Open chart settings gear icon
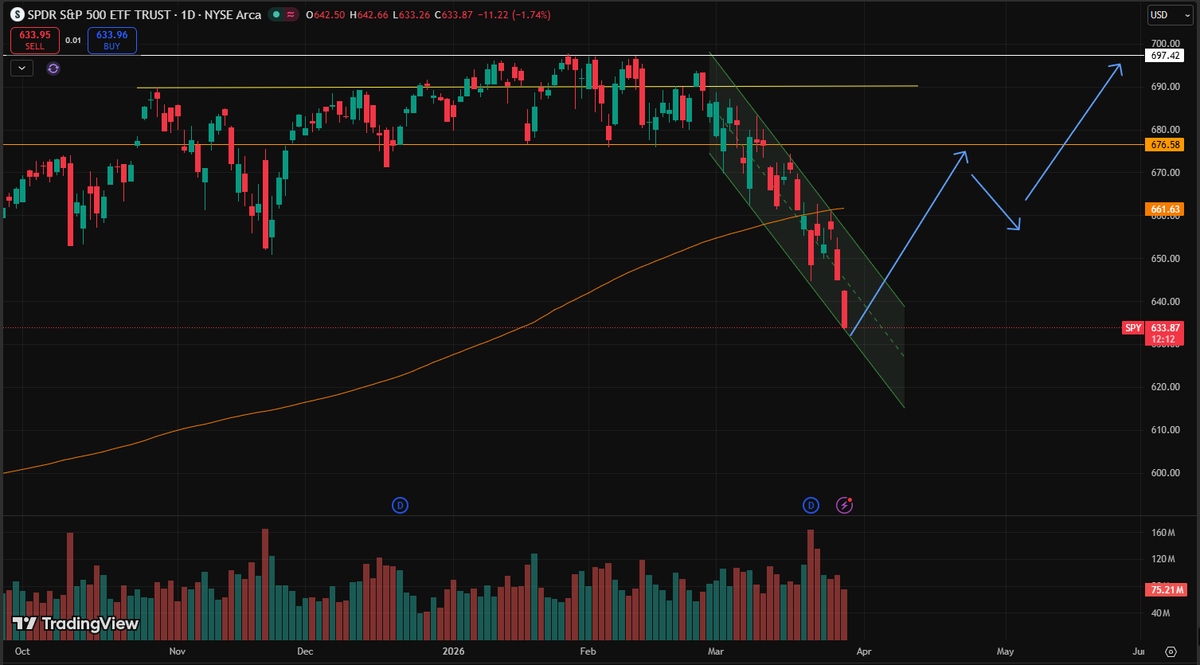The height and width of the screenshot is (665, 1200). pos(1170,650)
